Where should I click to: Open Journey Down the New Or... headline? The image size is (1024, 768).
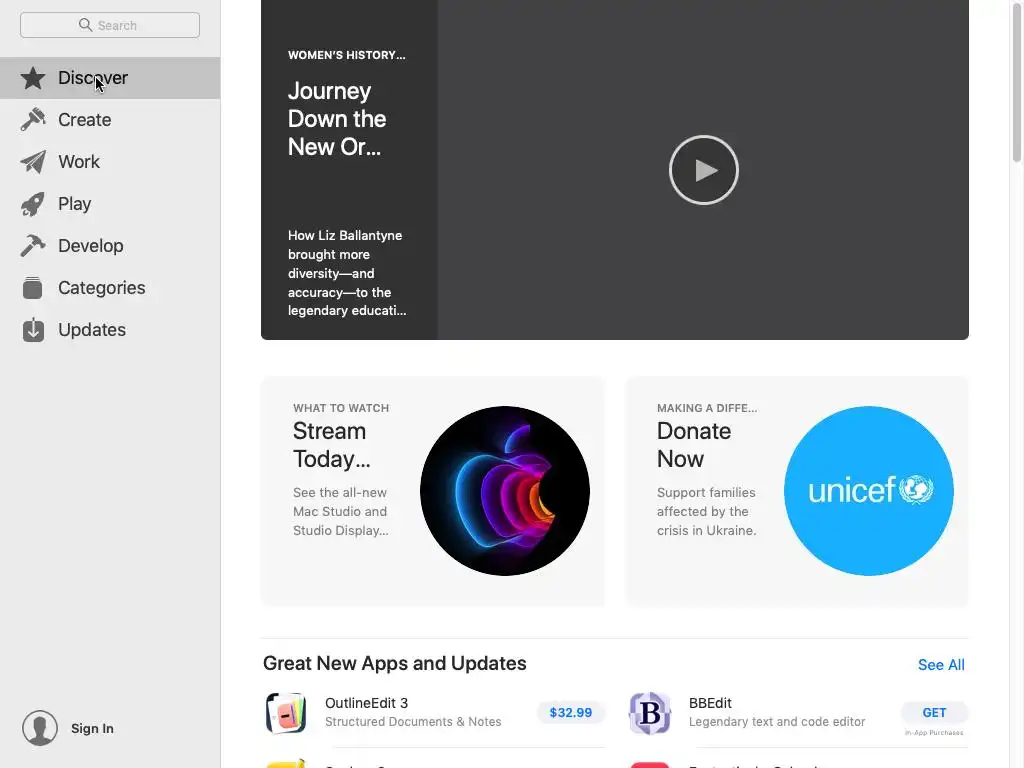[337, 119]
